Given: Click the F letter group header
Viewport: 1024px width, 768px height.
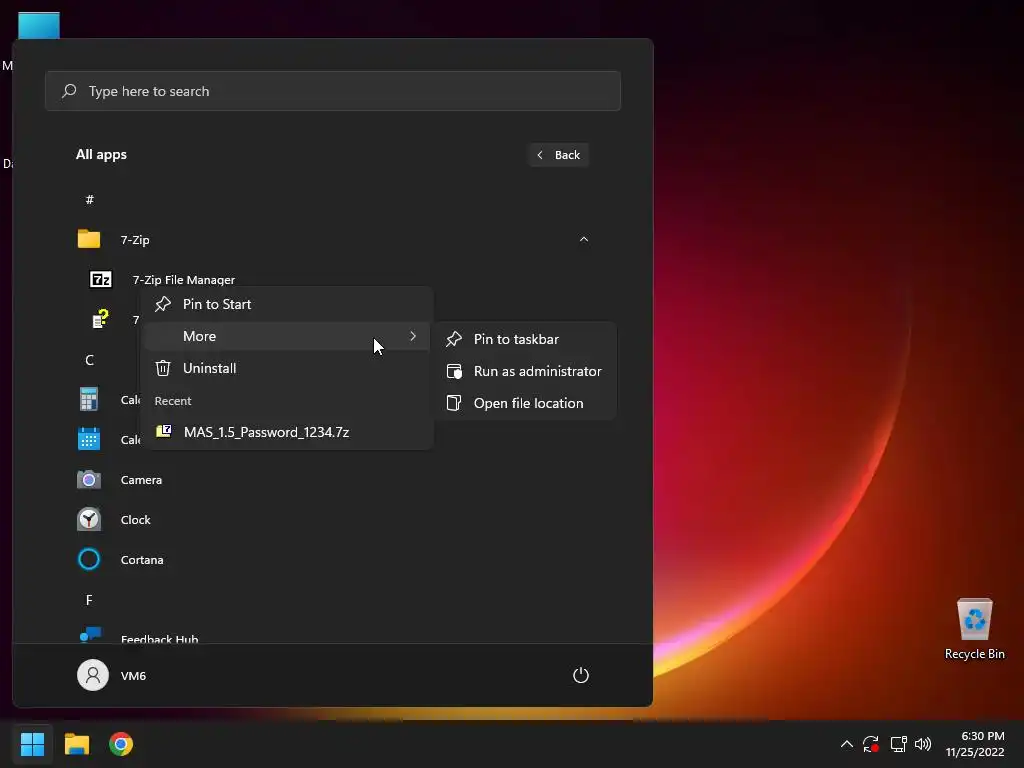Looking at the screenshot, I should (89, 600).
